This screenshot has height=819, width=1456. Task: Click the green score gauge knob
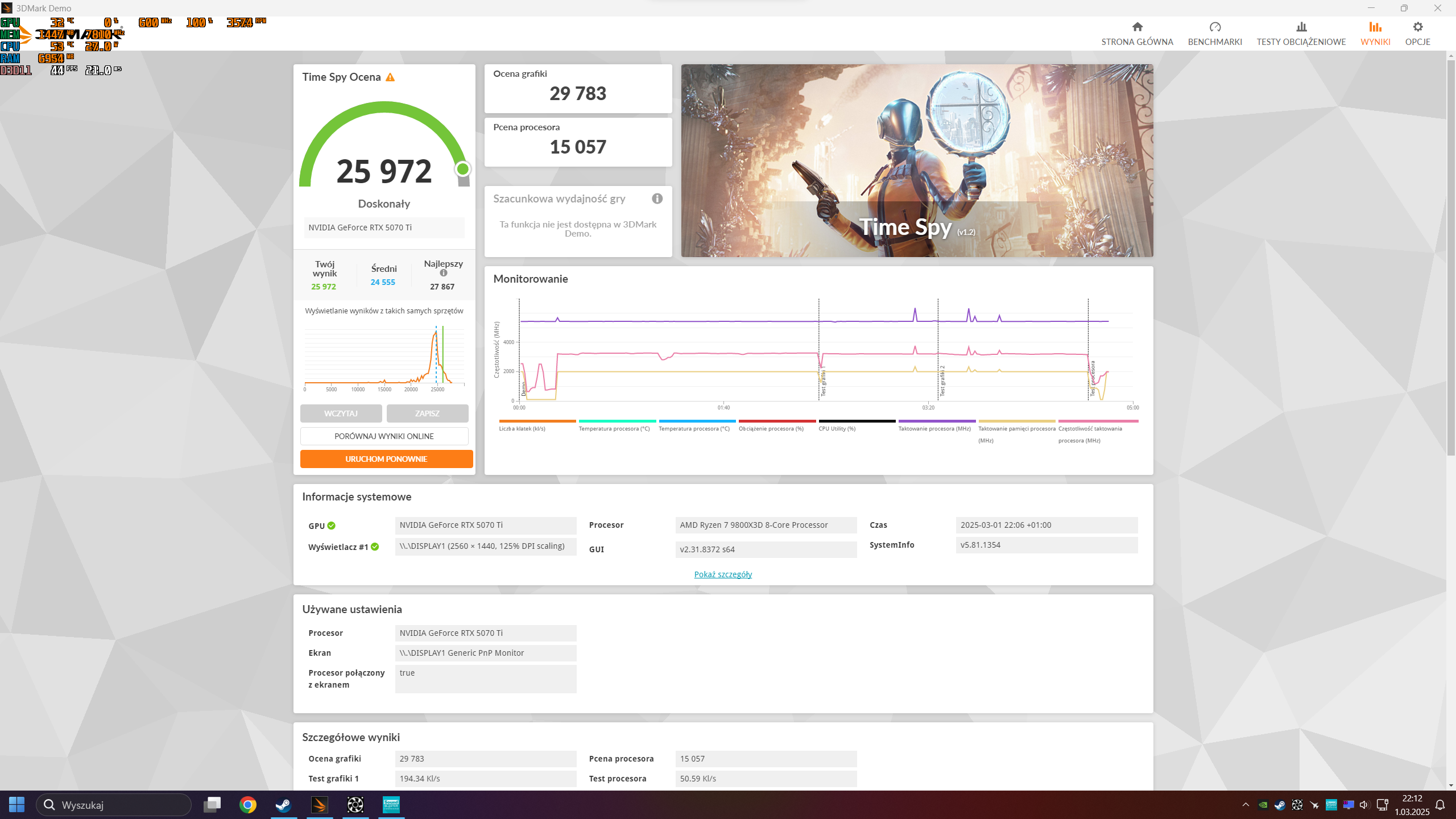(x=463, y=169)
